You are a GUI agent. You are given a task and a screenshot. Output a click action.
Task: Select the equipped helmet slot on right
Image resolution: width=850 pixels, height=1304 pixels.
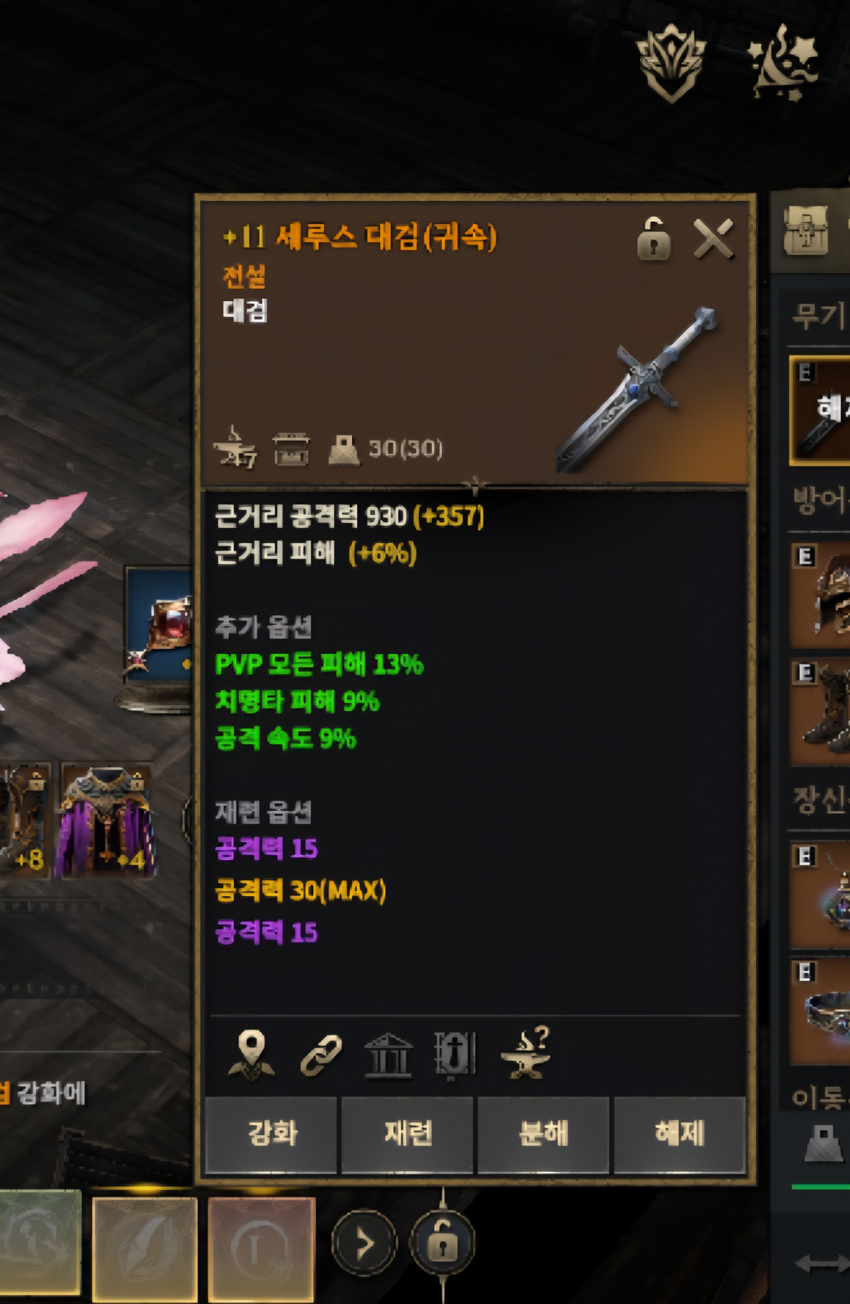820,595
